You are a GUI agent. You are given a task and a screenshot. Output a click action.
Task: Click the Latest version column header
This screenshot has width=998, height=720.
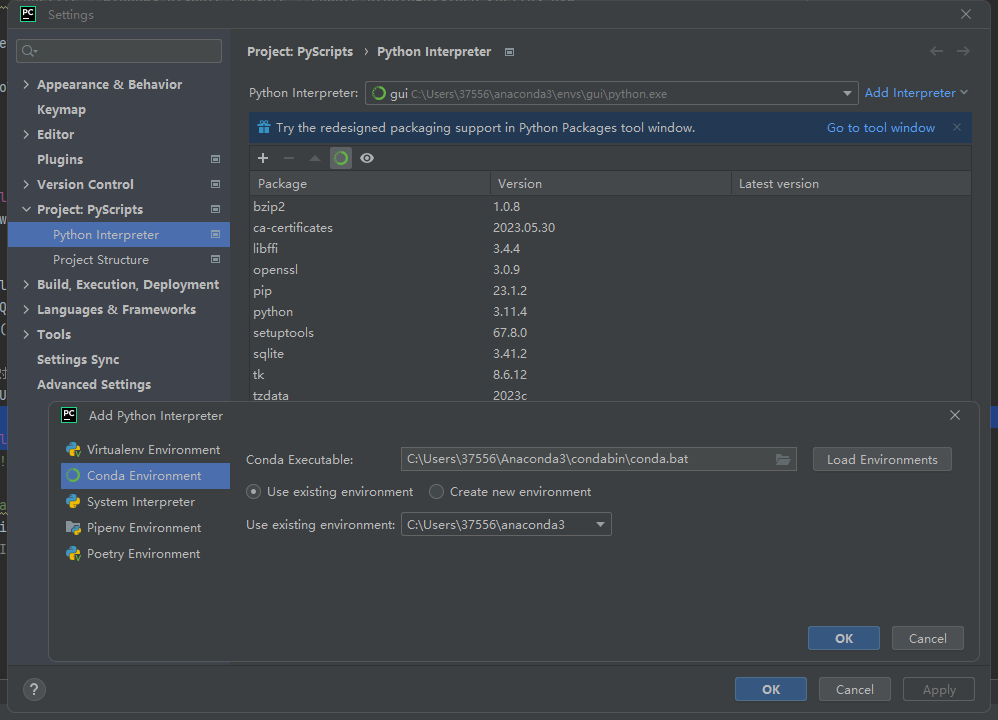click(851, 183)
